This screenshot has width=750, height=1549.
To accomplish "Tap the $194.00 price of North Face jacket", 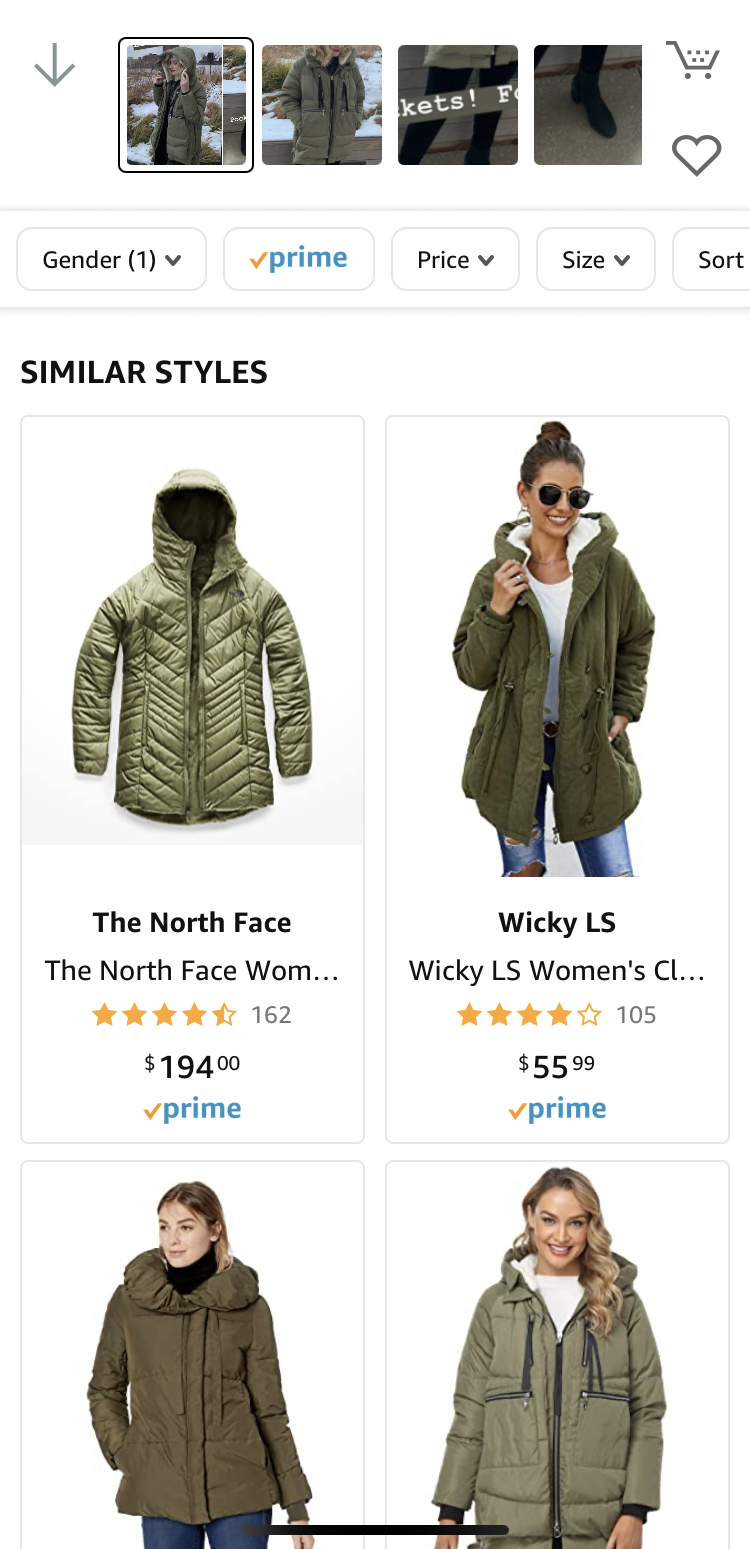I will (x=192, y=1066).
